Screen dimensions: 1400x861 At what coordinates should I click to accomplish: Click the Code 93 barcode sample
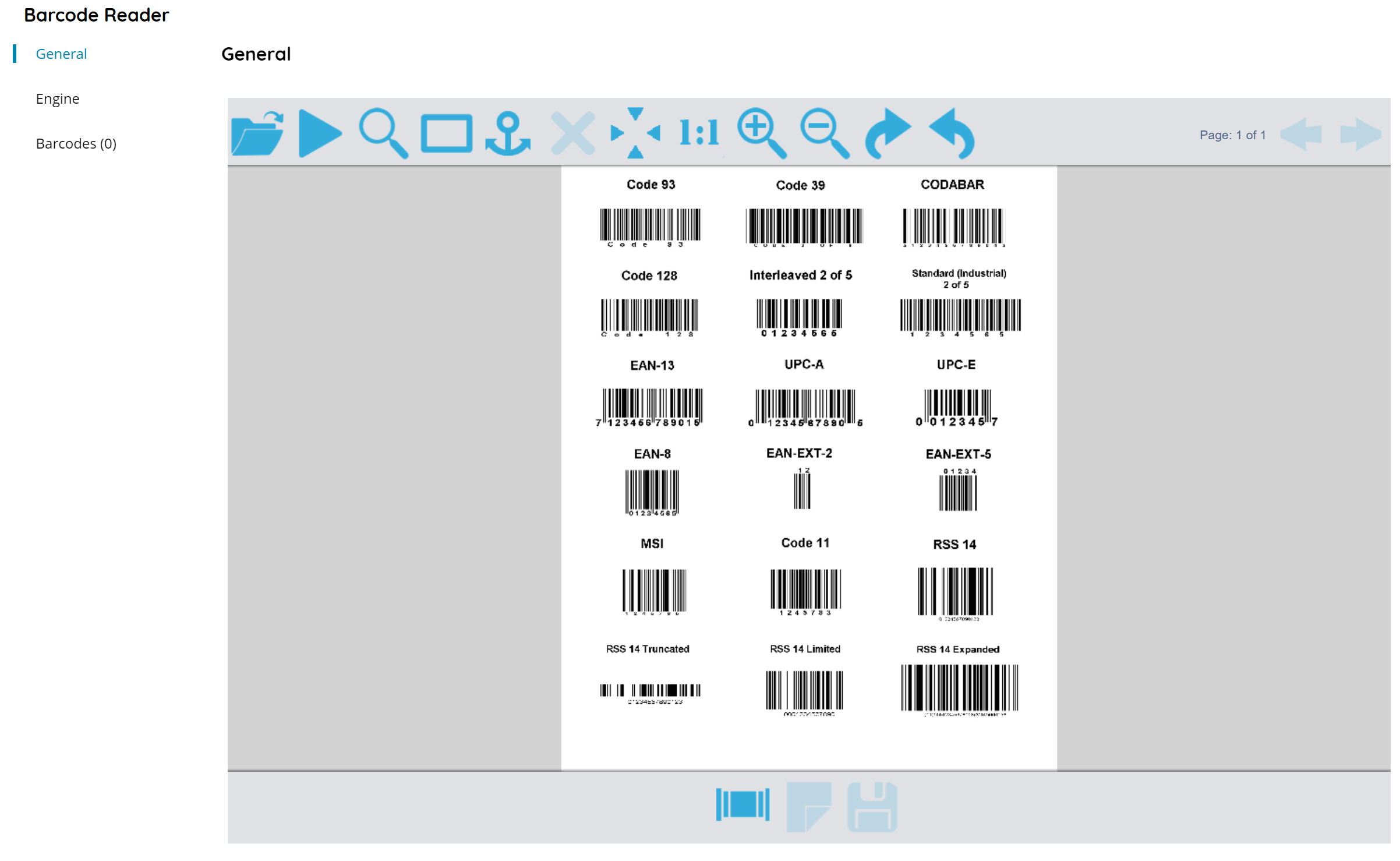pos(650,227)
